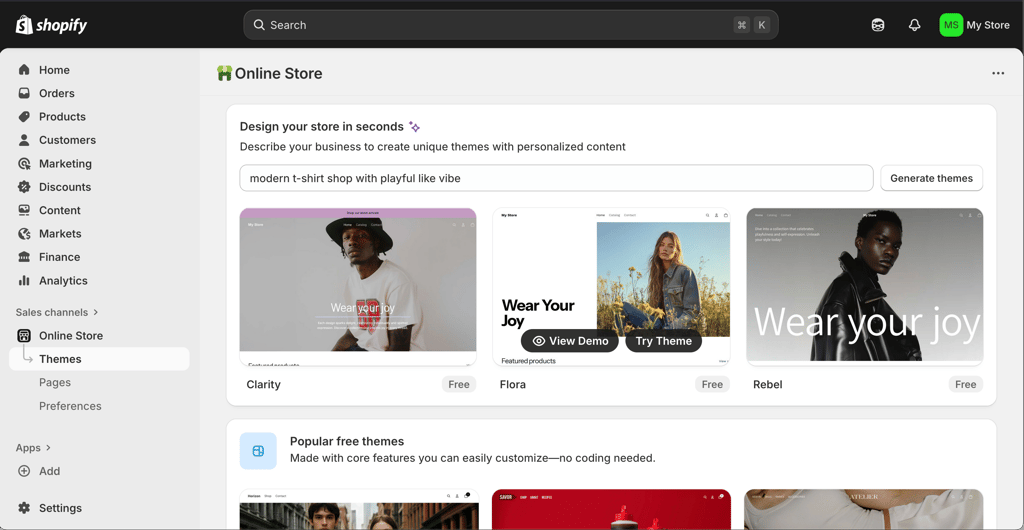Click the Markets globe icon

(x=24, y=234)
